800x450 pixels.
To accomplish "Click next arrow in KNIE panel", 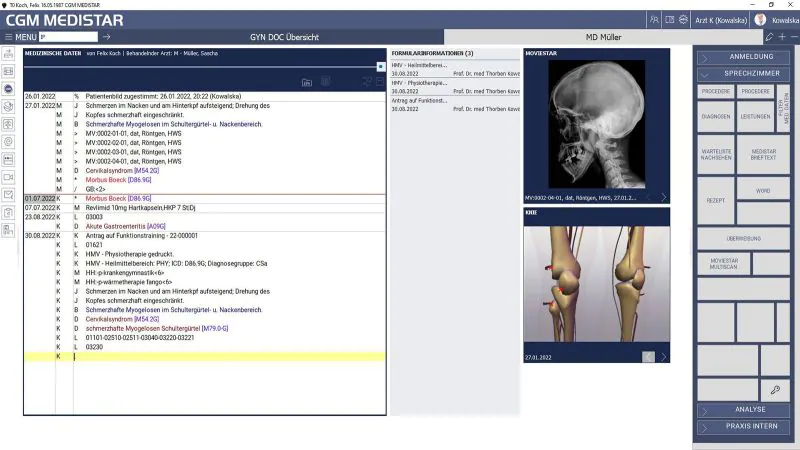I will coord(664,357).
